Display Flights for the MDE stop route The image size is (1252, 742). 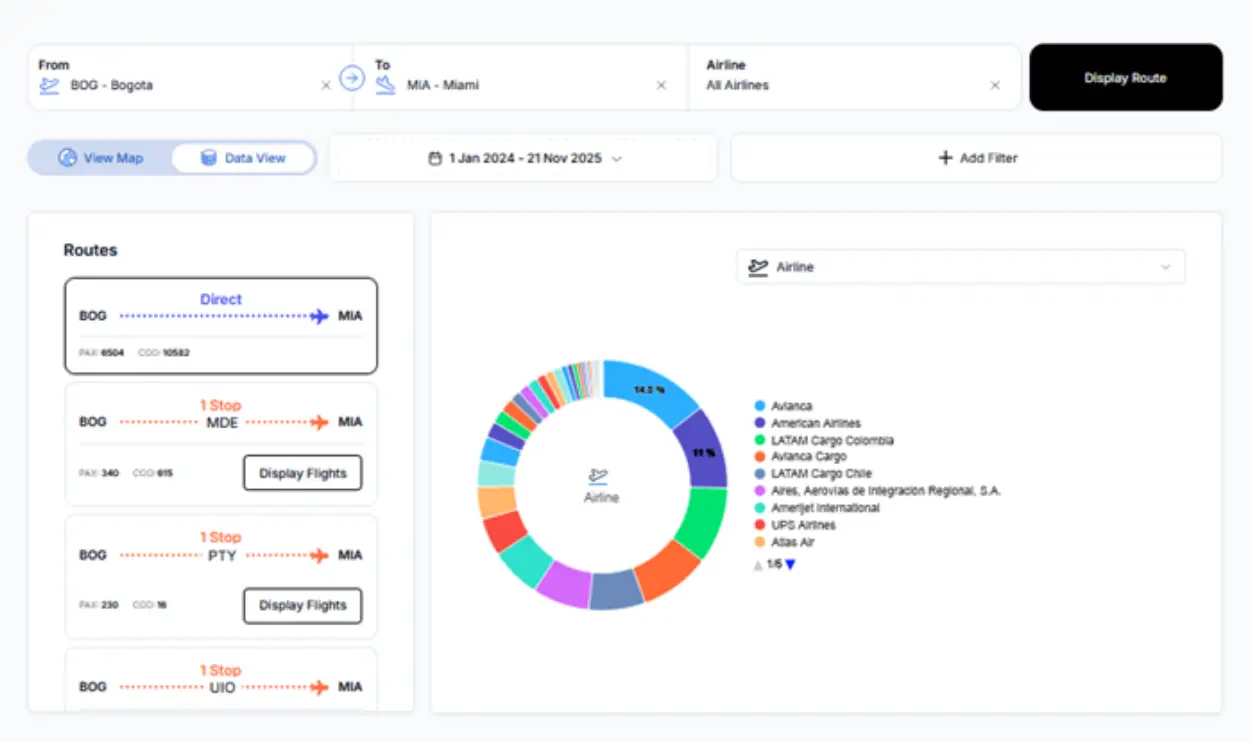(302, 473)
